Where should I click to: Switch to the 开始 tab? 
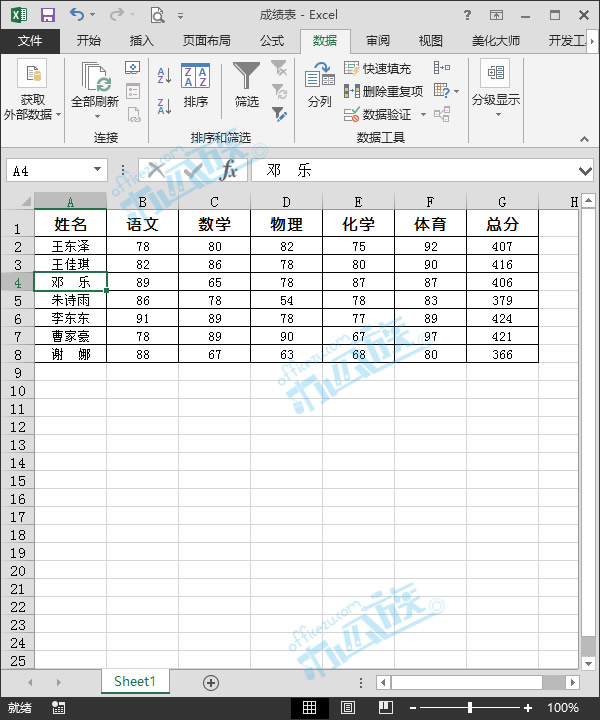tap(88, 41)
